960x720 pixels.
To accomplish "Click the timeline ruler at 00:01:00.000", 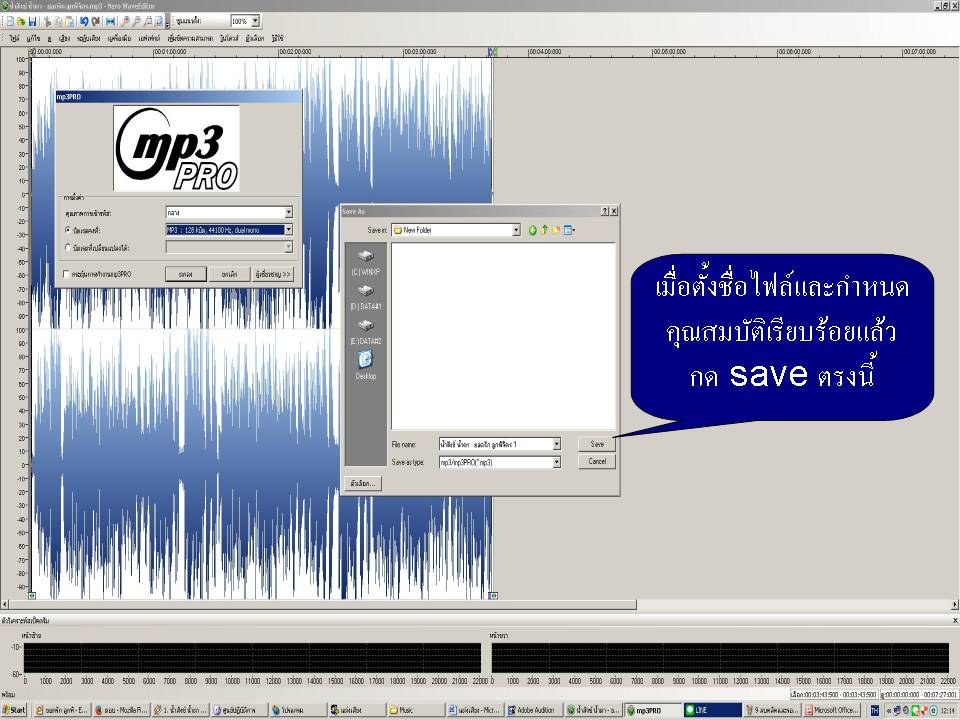I will point(170,52).
